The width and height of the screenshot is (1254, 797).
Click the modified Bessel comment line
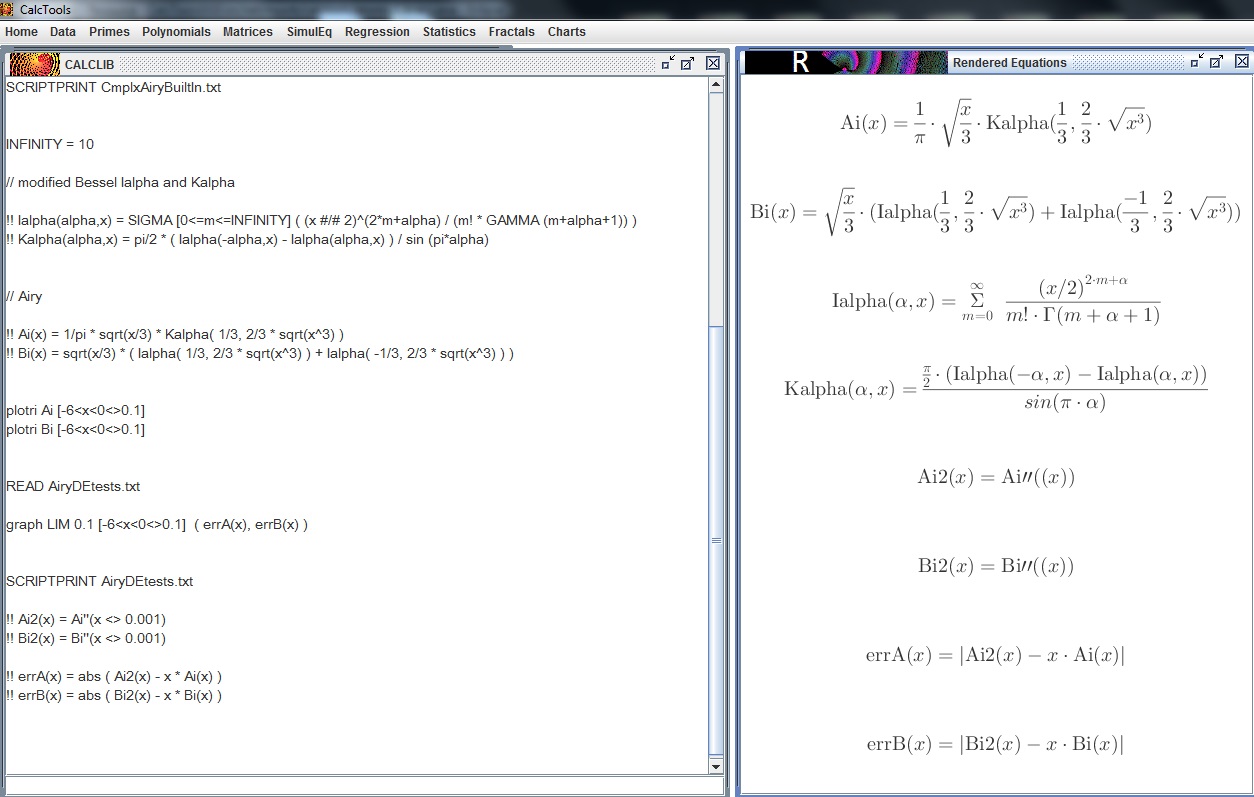pos(120,182)
